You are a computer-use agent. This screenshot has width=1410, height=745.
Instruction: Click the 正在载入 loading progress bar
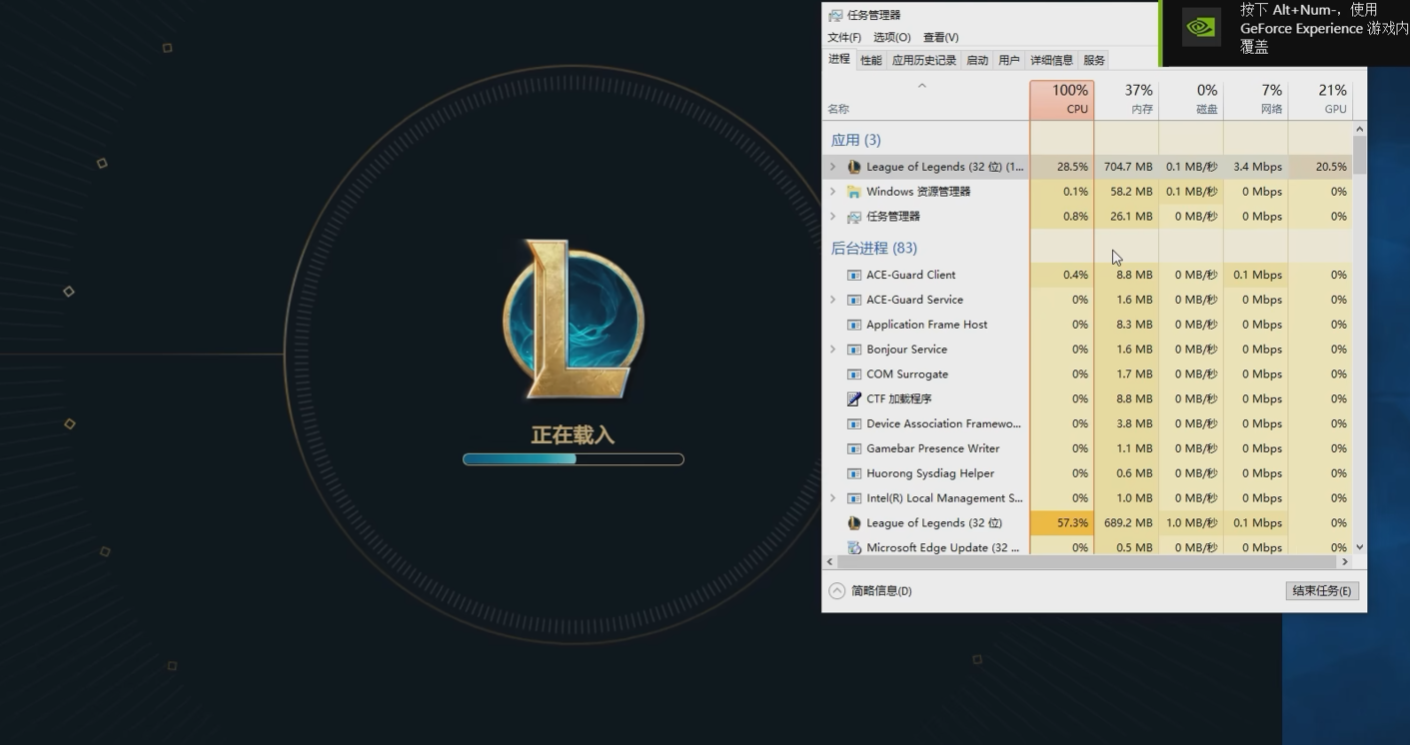click(573, 459)
